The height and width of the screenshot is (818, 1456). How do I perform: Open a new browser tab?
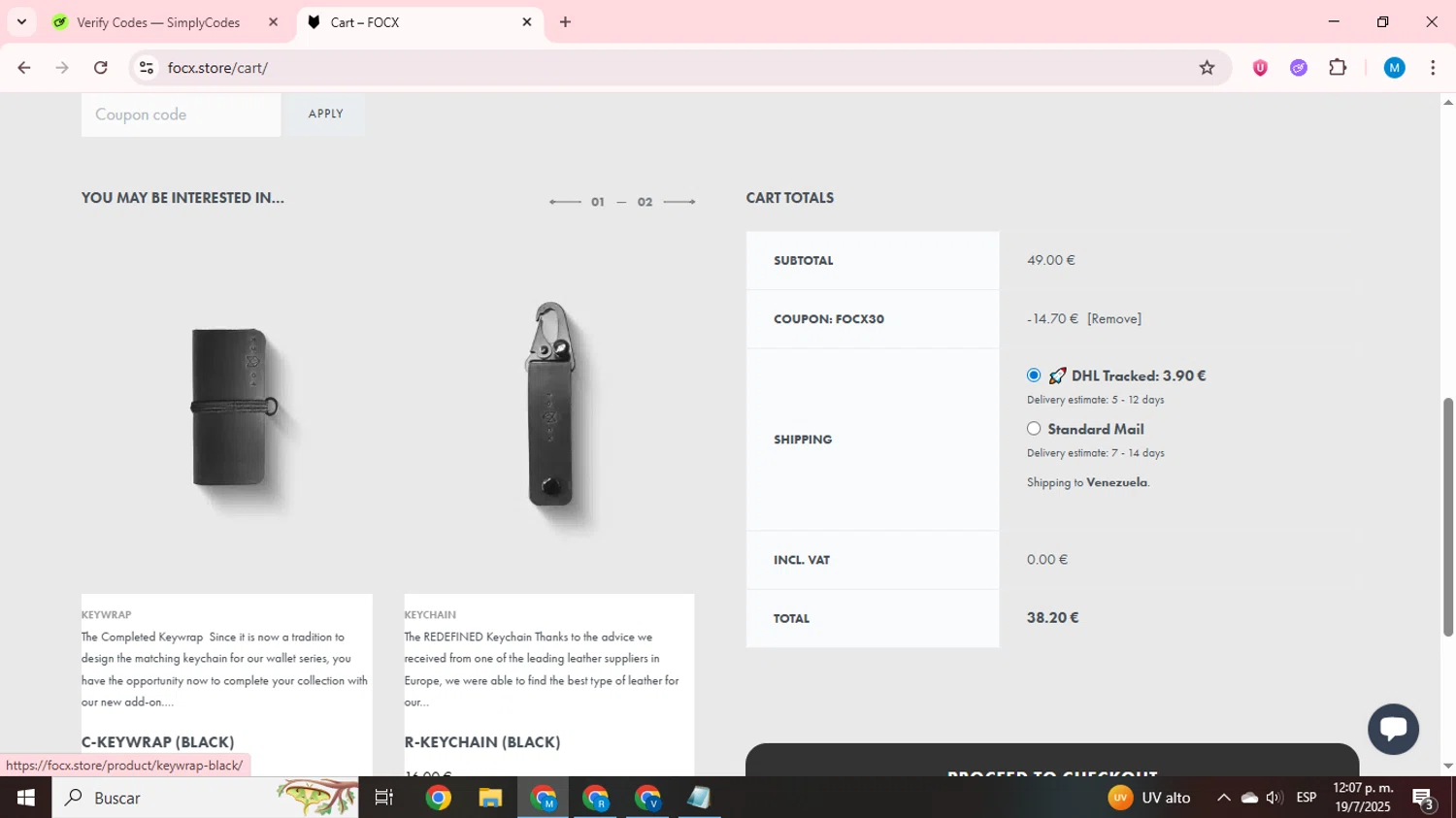point(565,22)
